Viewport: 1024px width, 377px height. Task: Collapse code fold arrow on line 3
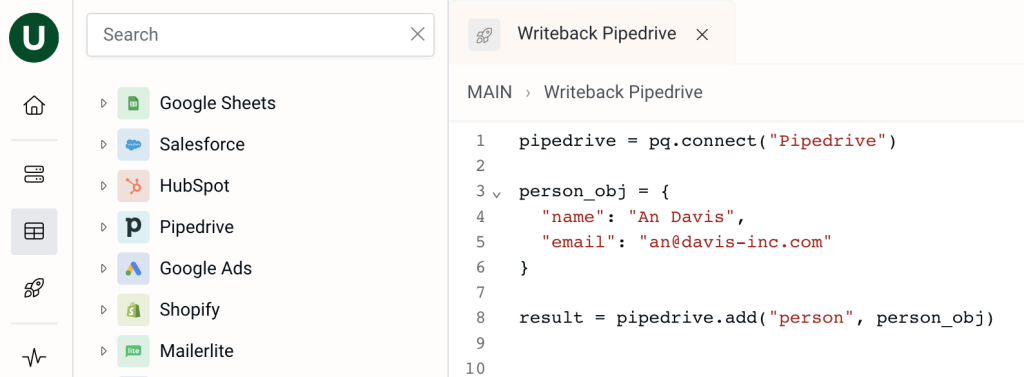tap(497, 194)
